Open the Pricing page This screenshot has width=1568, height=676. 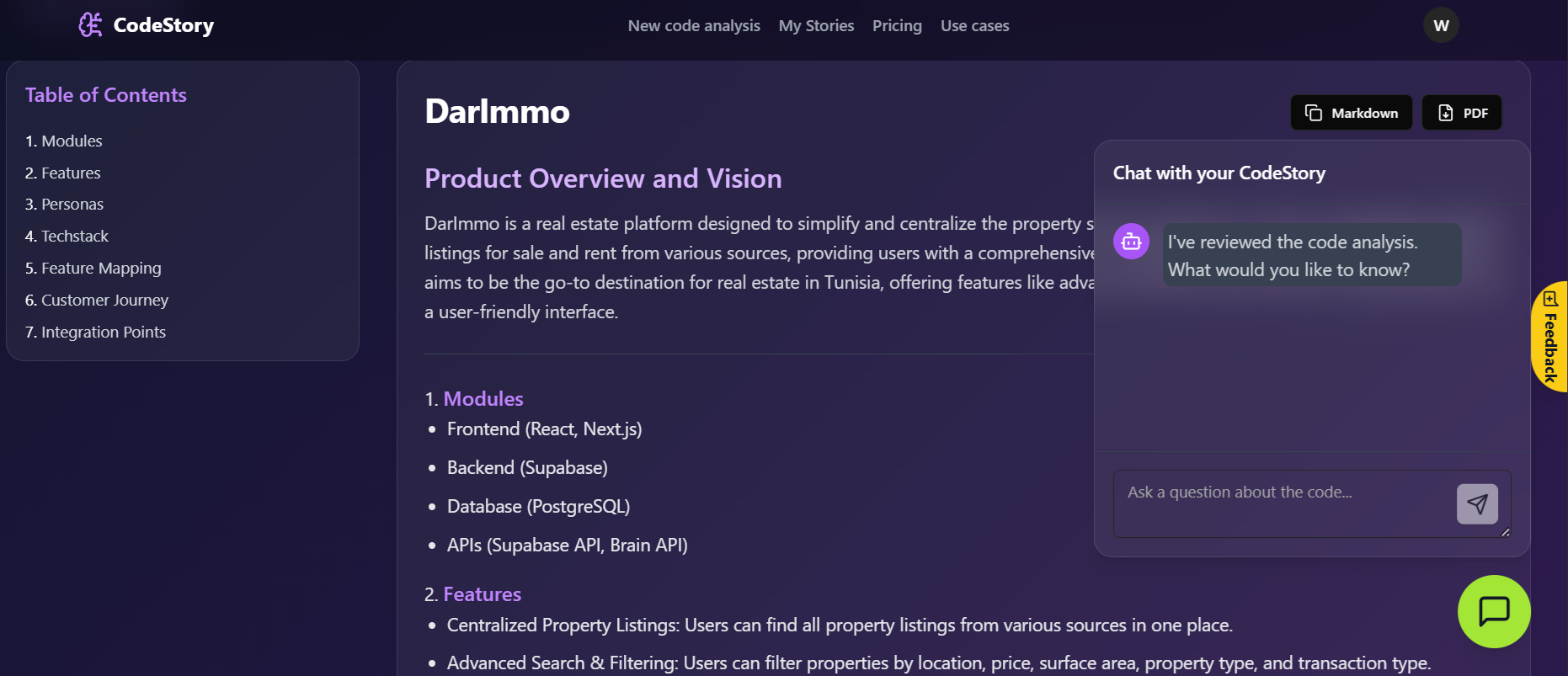click(897, 26)
